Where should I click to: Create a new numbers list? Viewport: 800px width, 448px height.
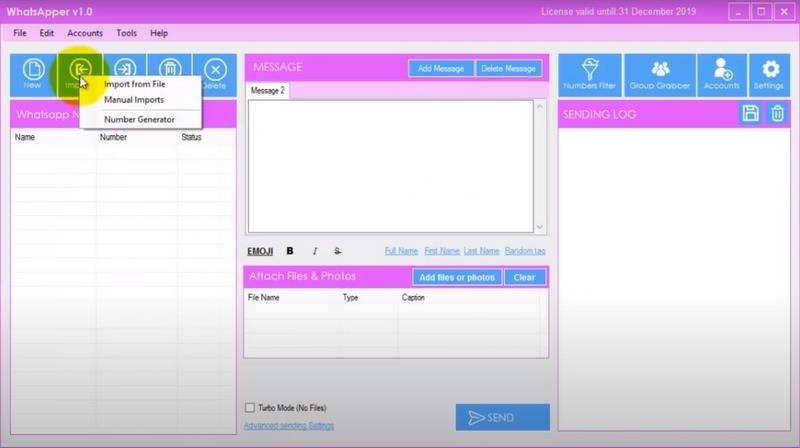tap(33, 75)
